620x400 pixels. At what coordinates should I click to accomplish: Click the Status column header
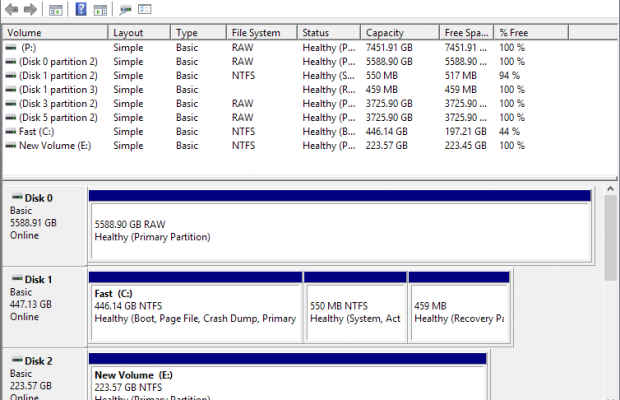329,33
